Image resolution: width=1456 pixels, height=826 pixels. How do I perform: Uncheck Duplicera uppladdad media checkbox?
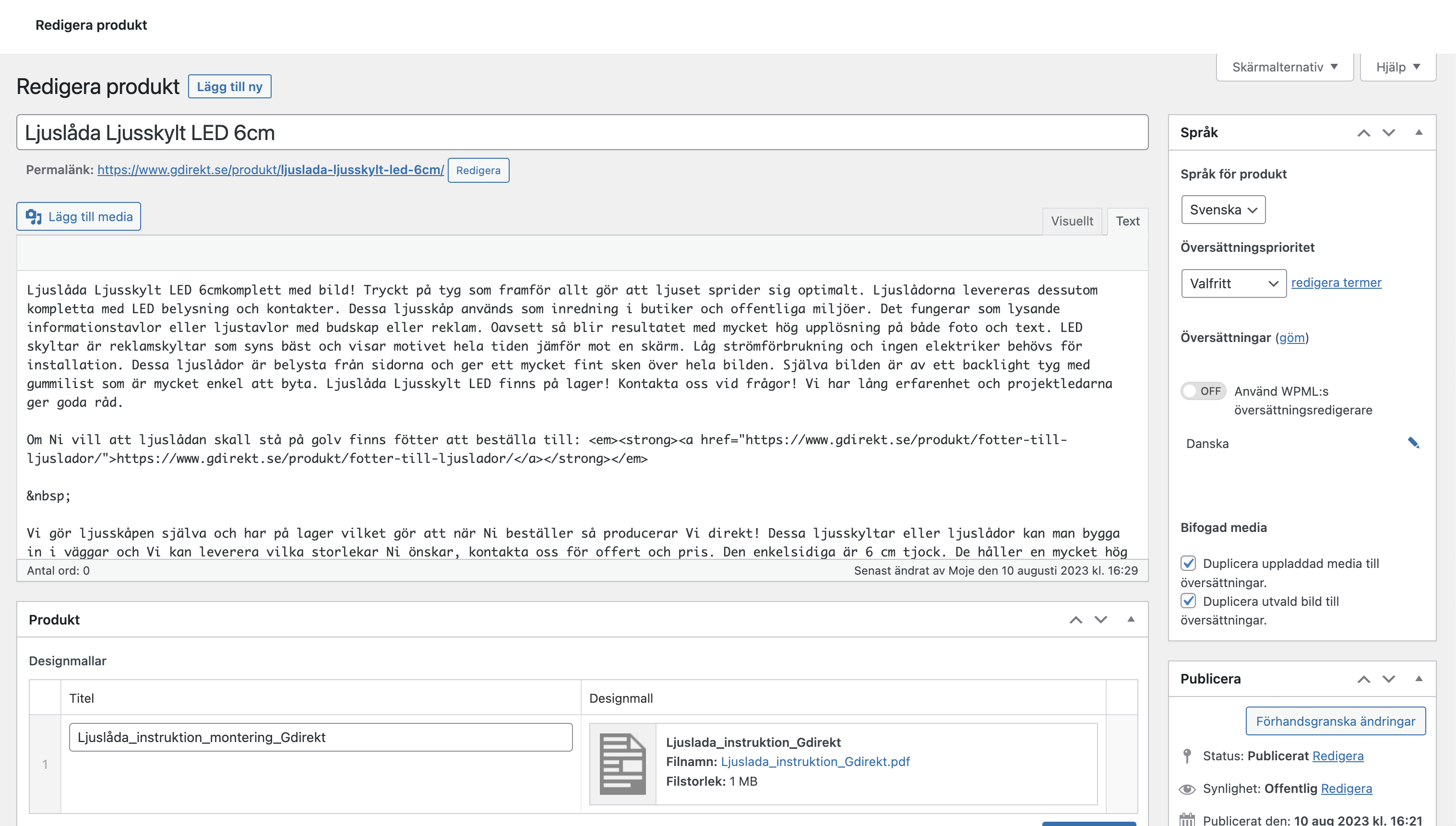pyautogui.click(x=1188, y=563)
